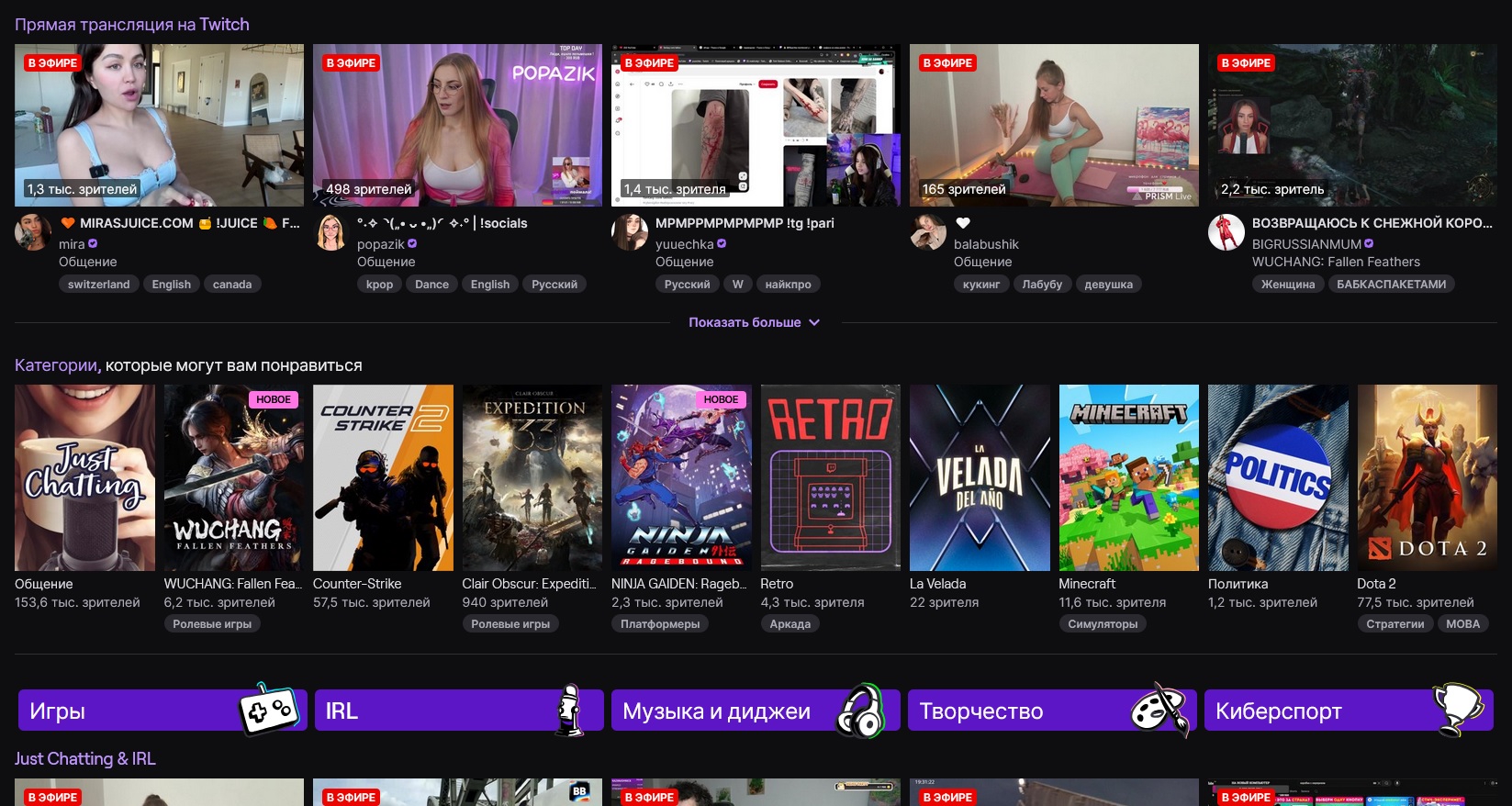Open the MIRASJUICE.COM stream title
The image size is (1512, 806).
[x=180, y=223]
